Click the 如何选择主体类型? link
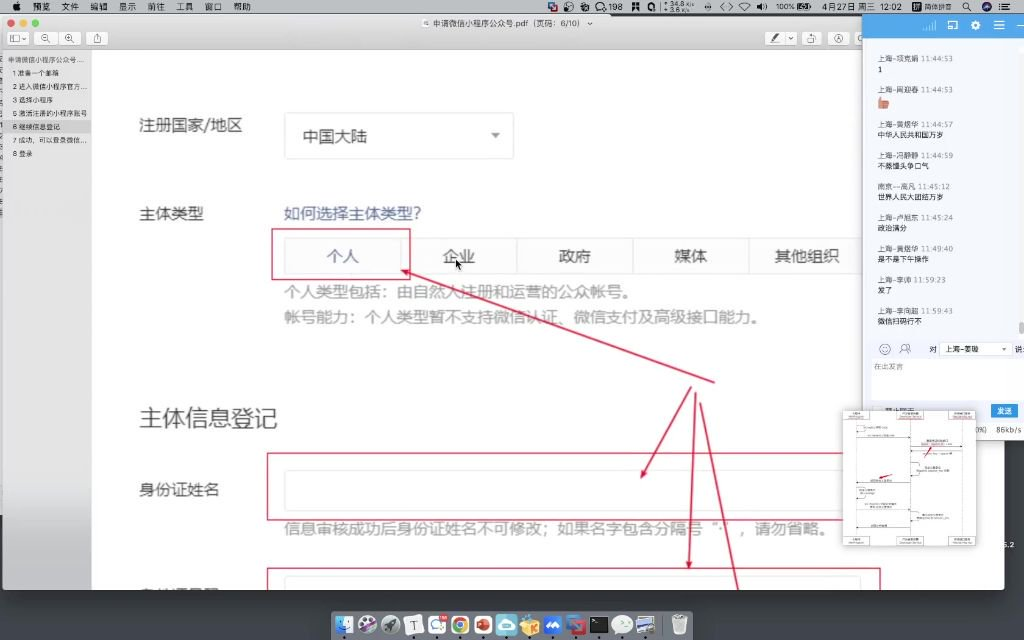This screenshot has width=1024, height=640. point(353,214)
